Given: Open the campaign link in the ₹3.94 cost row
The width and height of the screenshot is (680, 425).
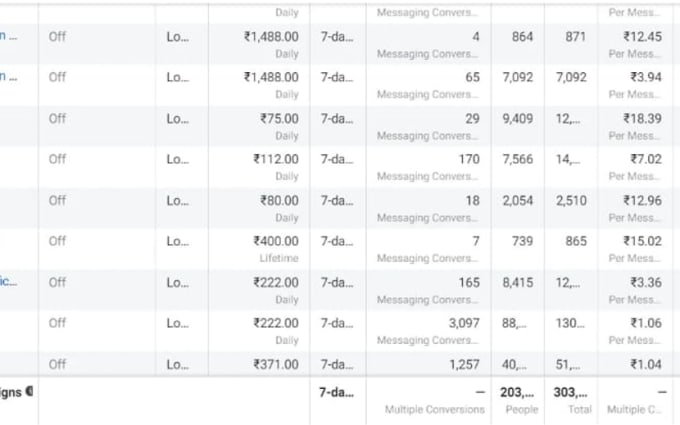Looking at the screenshot, I should [8, 77].
